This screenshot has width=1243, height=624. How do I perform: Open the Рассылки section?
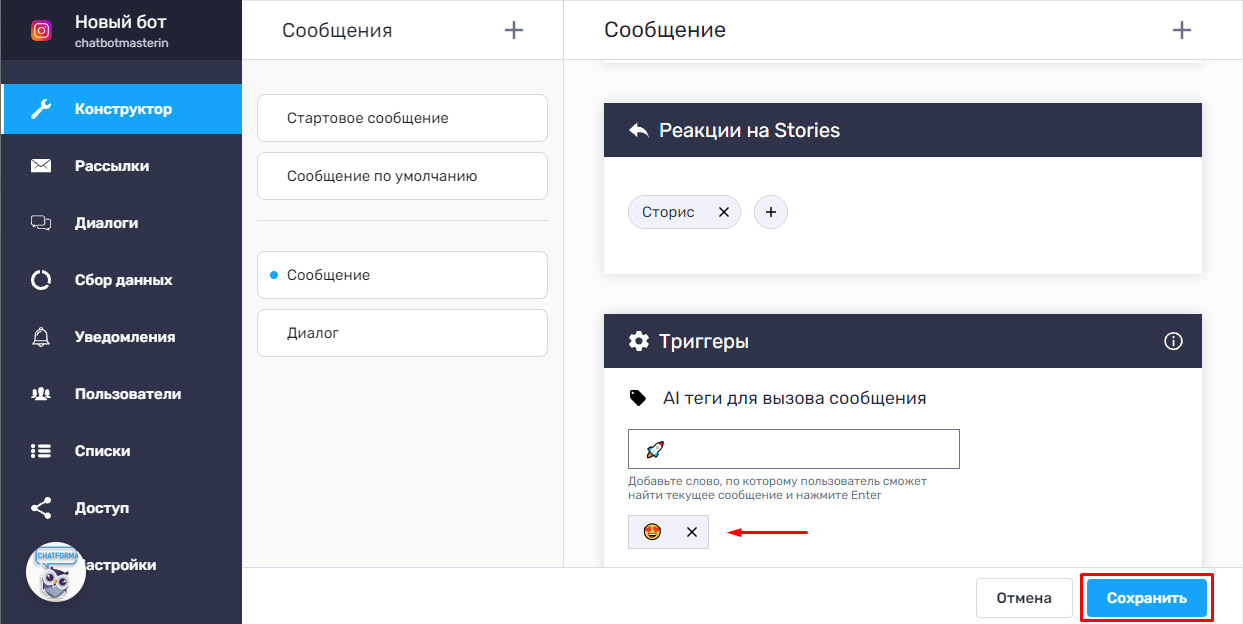111,166
